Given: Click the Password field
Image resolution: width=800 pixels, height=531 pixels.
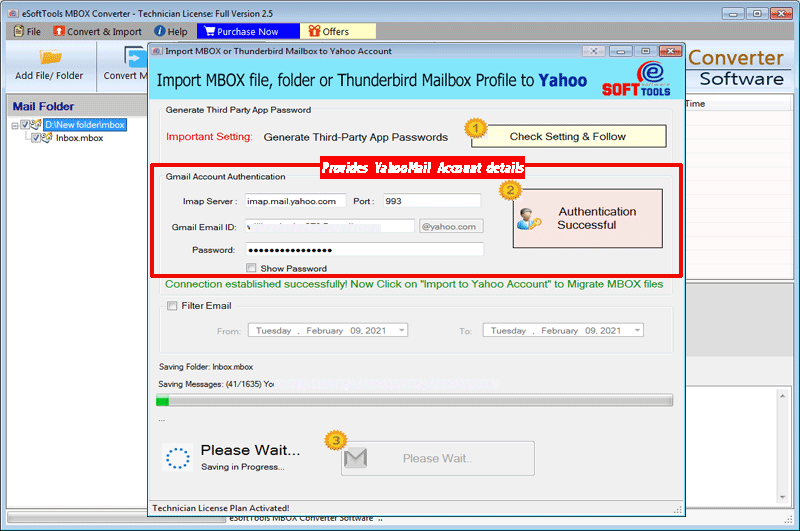Looking at the screenshot, I should click(364, 249).
